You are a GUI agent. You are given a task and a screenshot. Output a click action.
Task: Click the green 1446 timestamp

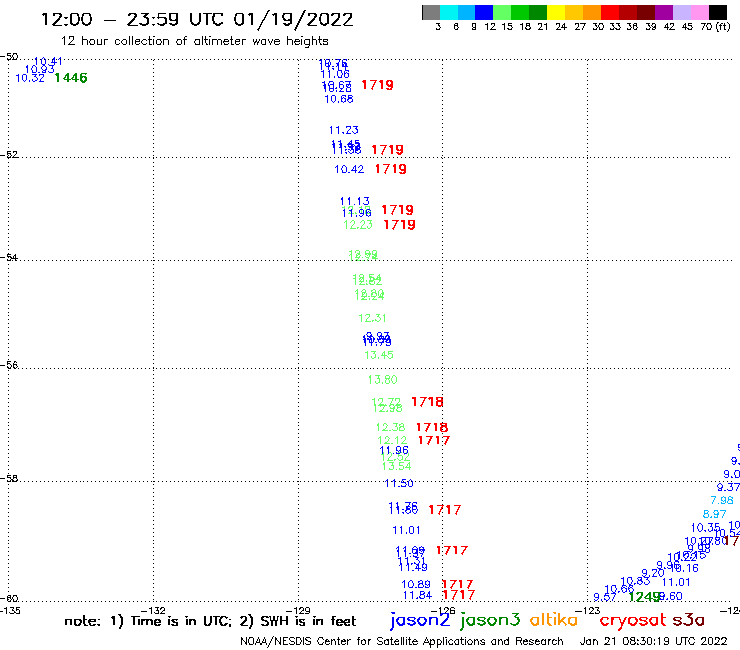tap(71, 78)
